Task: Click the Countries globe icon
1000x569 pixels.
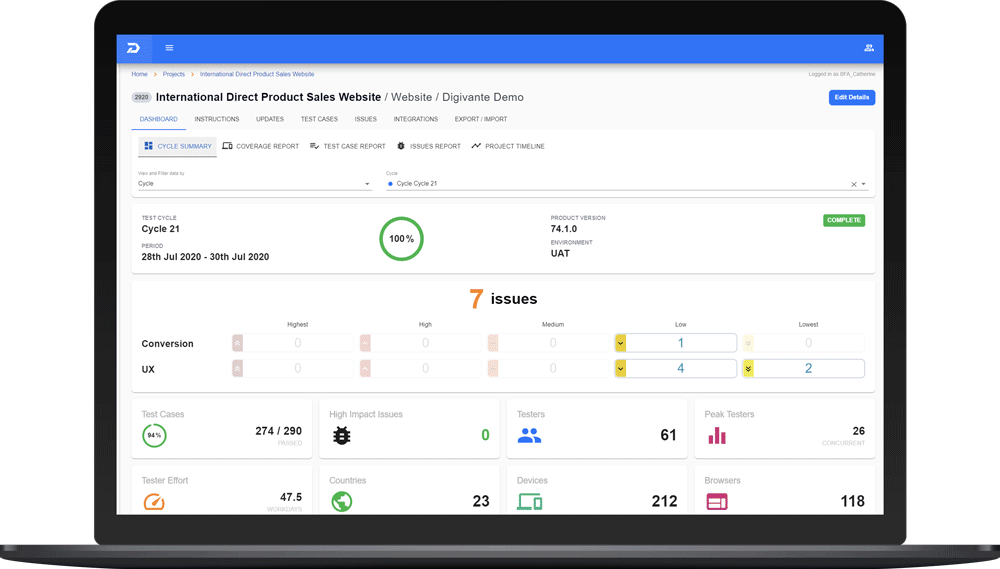Action: (x=342, y=502)
